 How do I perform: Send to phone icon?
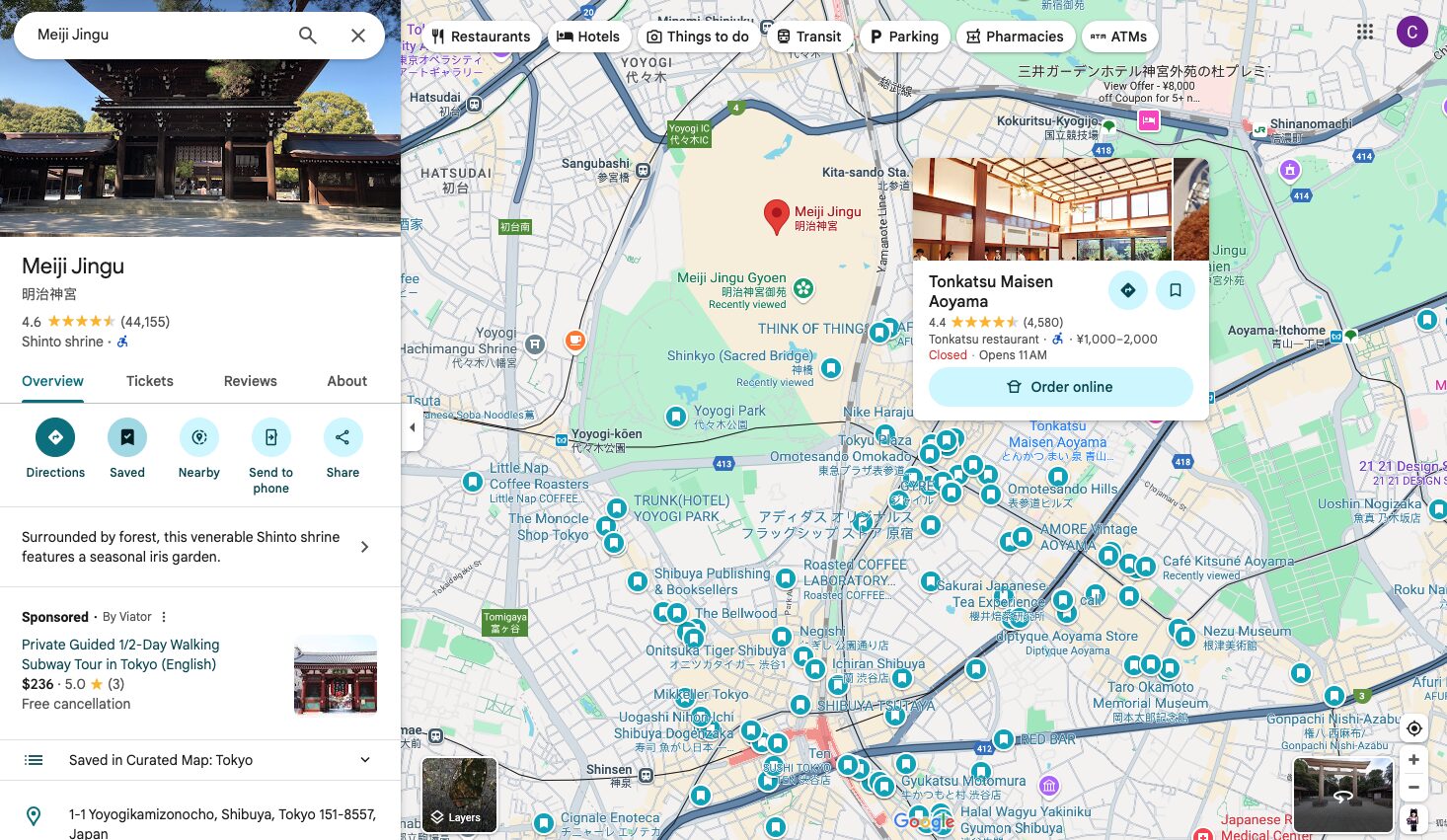point(271,437)
